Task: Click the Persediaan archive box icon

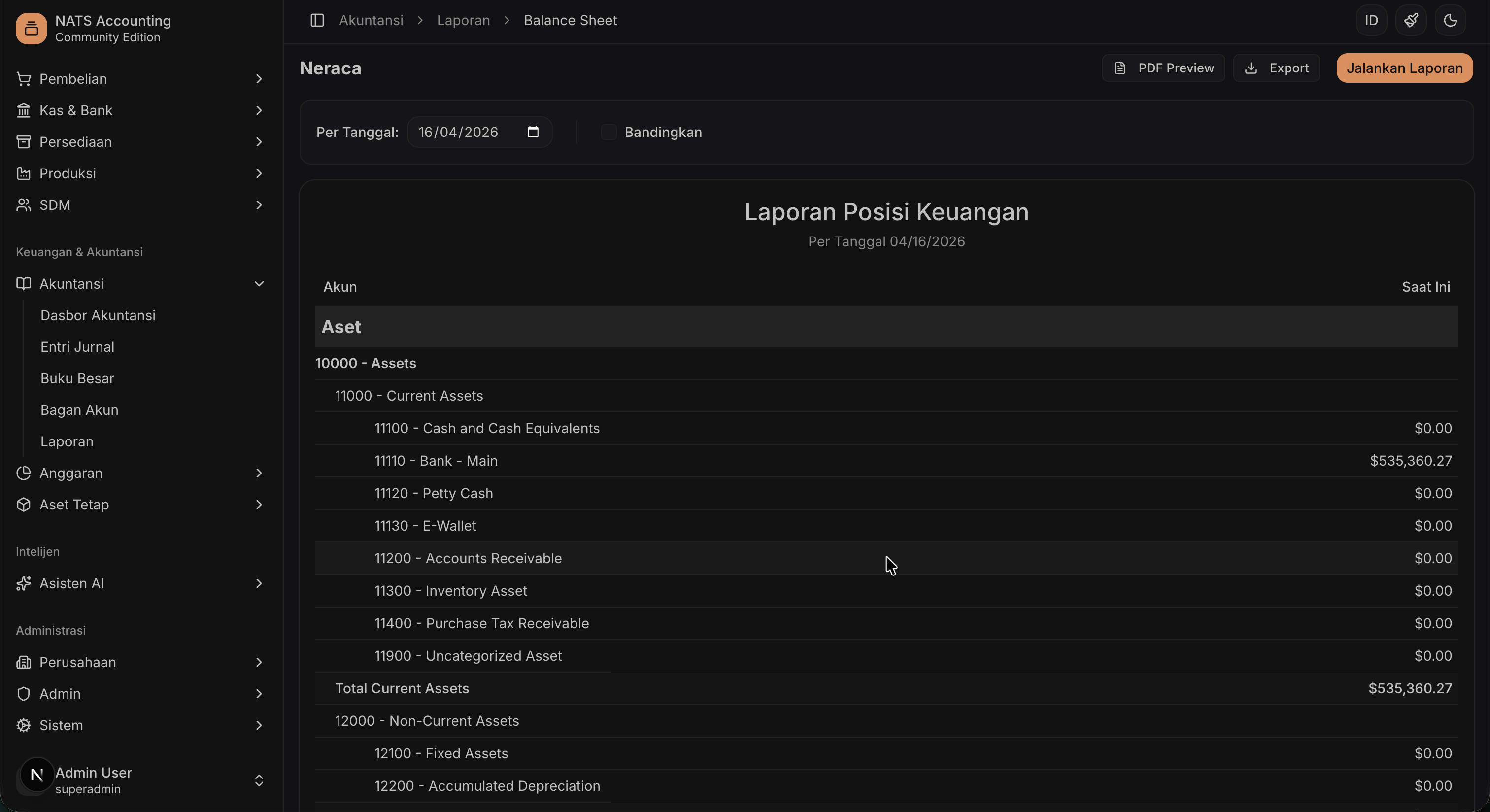Action: click(x=24, y=142)
